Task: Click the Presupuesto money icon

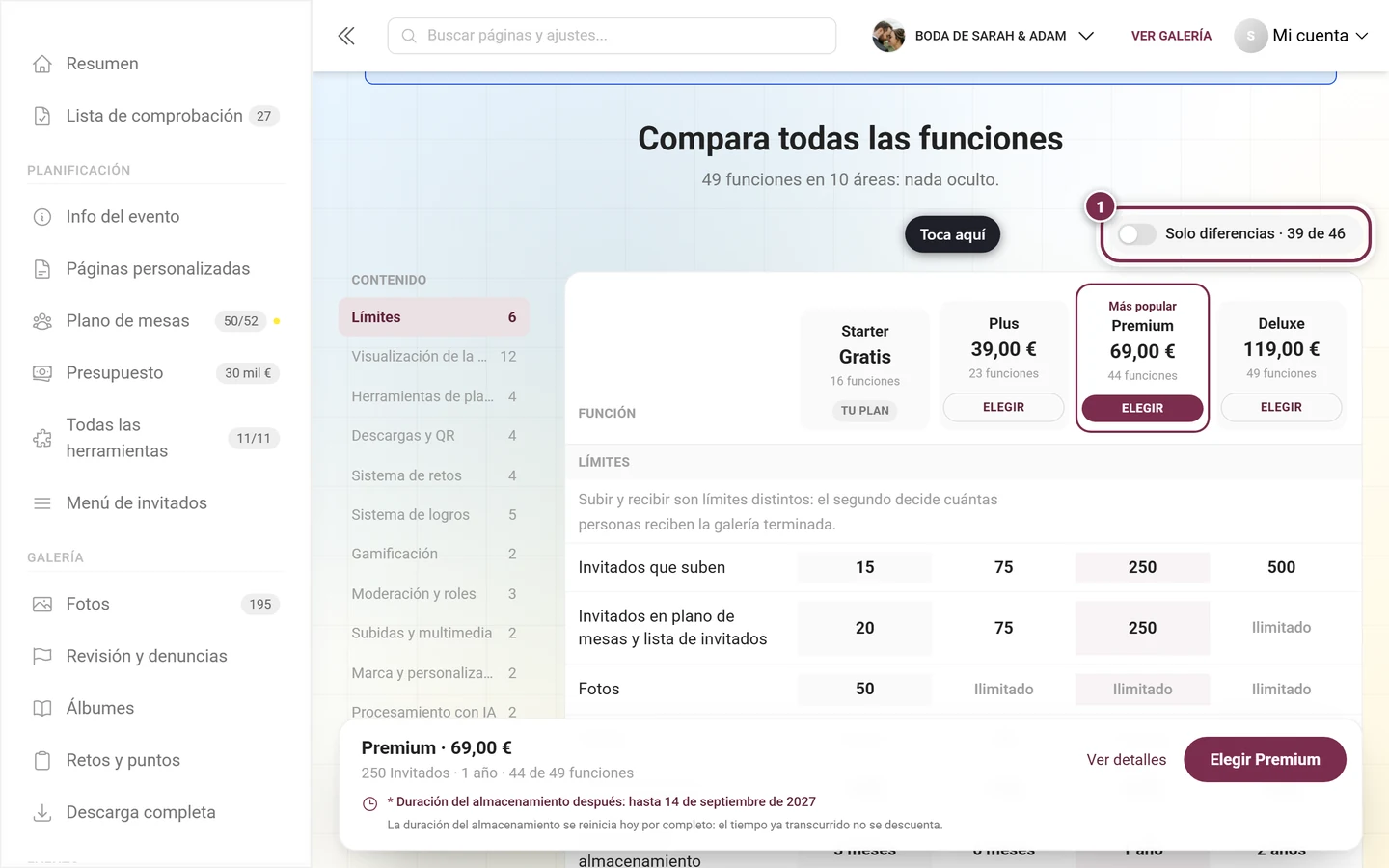Action: 42,373
